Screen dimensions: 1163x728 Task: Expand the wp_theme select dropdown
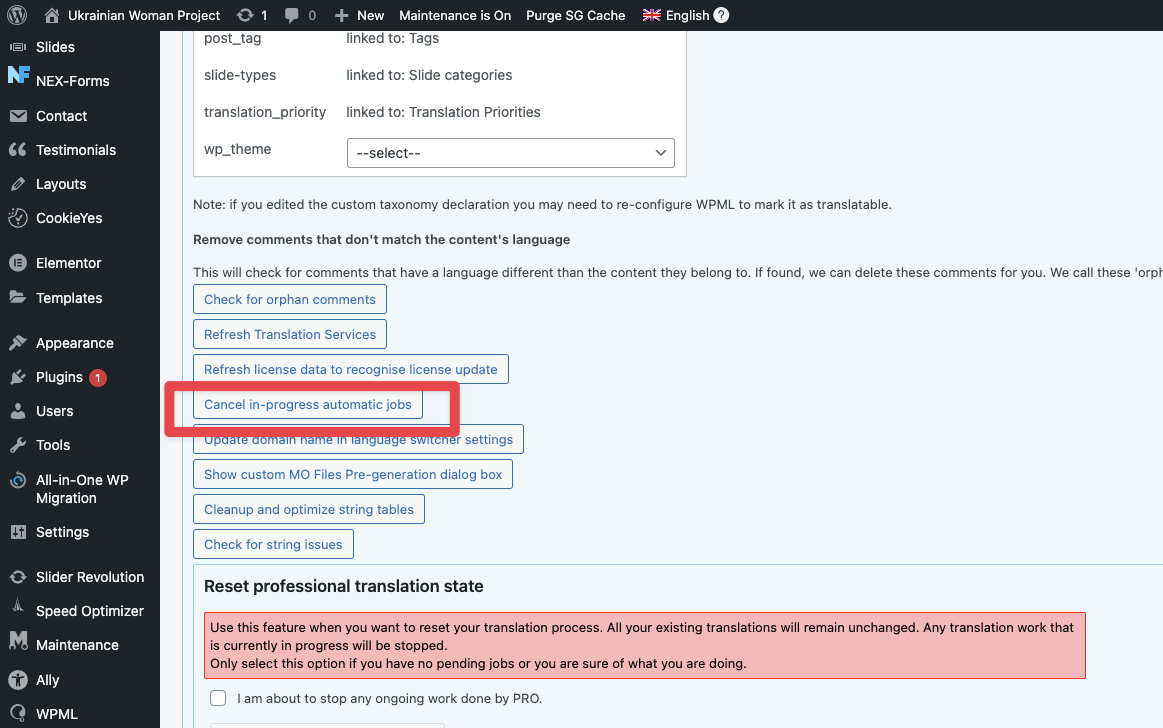[510, 153]
